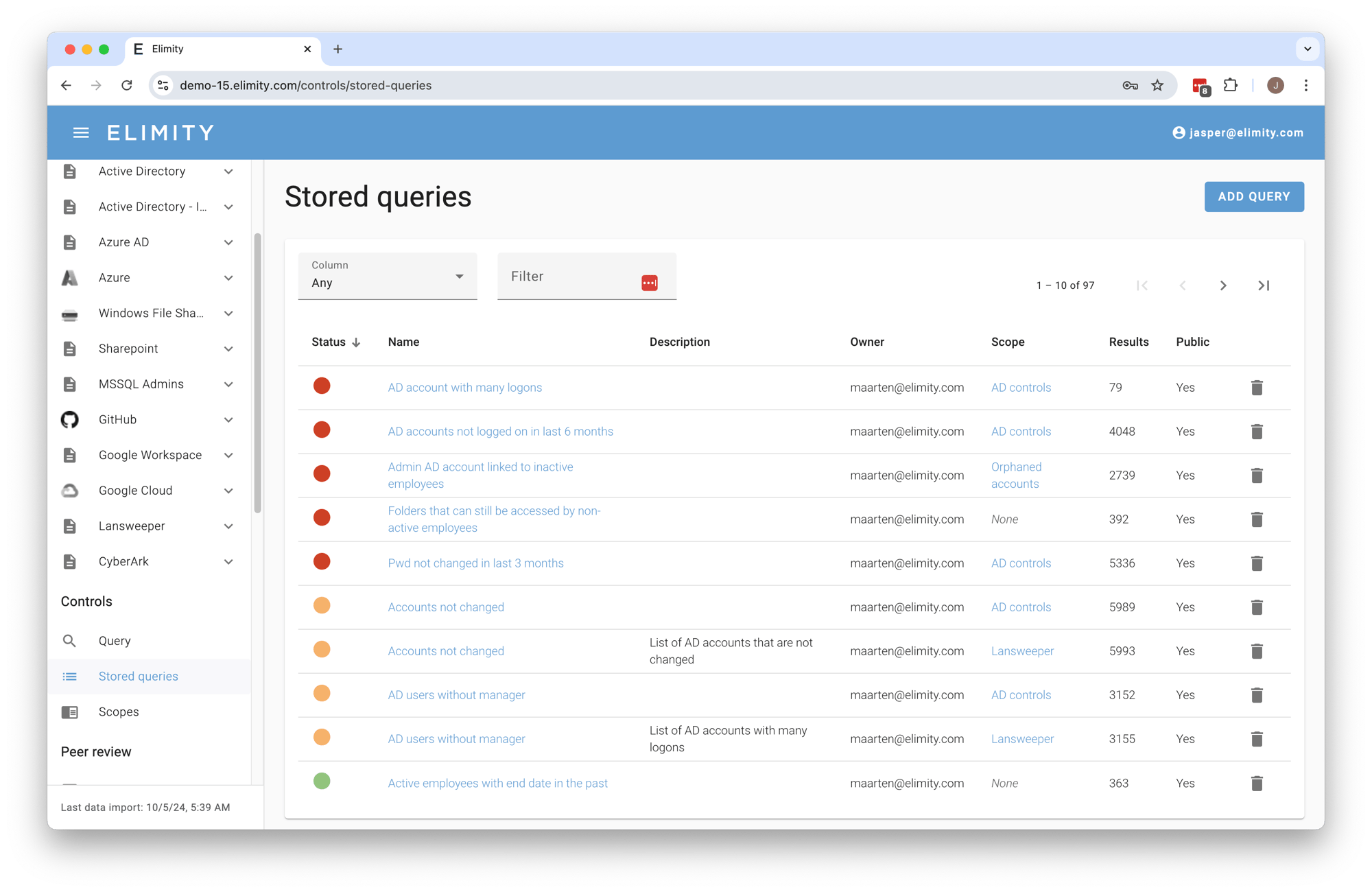Viewport: 1372px width, 892px height.
Task: Expand the Azure AD sidebar entry
Action: pyautogui.click(x=228, y=242)
